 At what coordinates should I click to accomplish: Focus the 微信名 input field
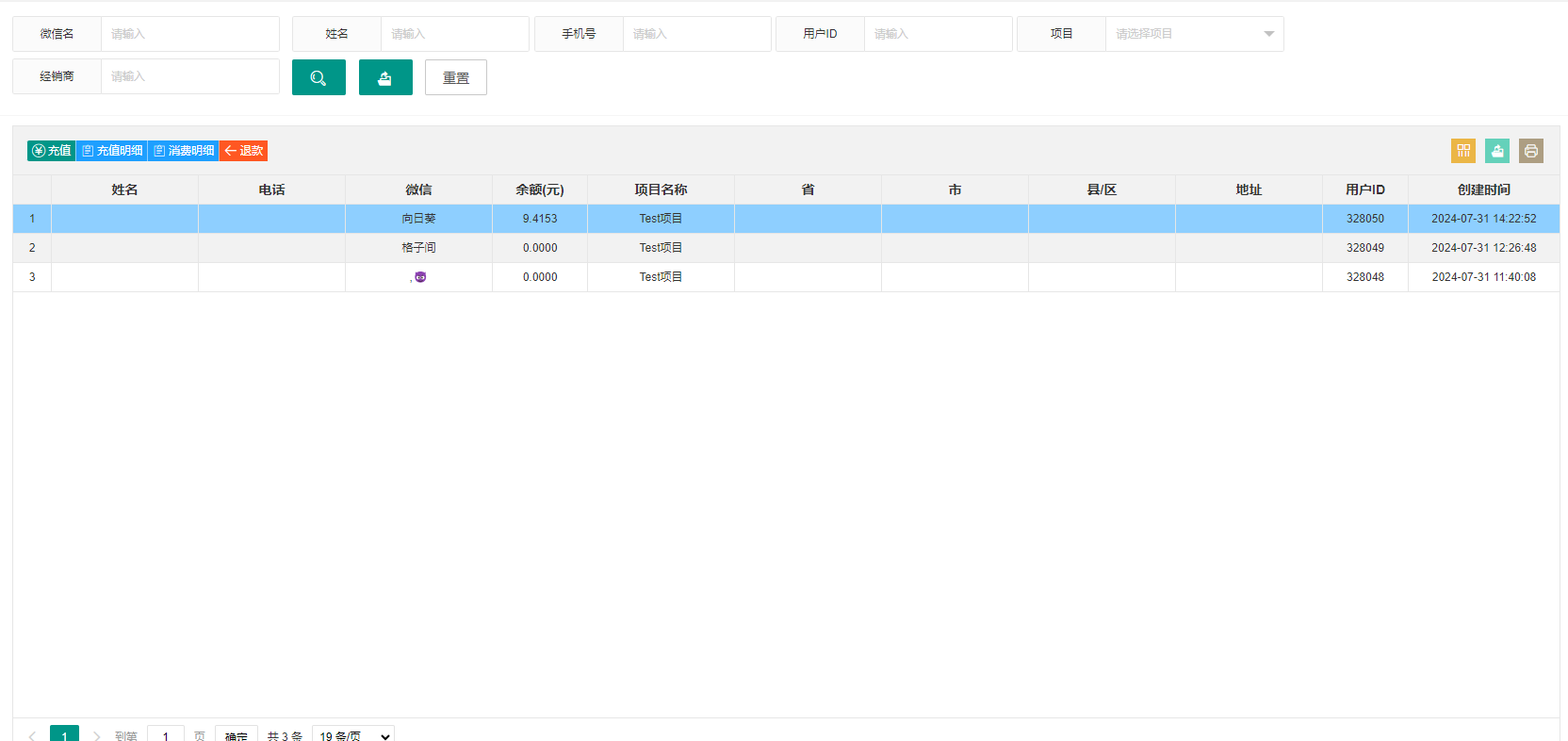click(190, 34)
